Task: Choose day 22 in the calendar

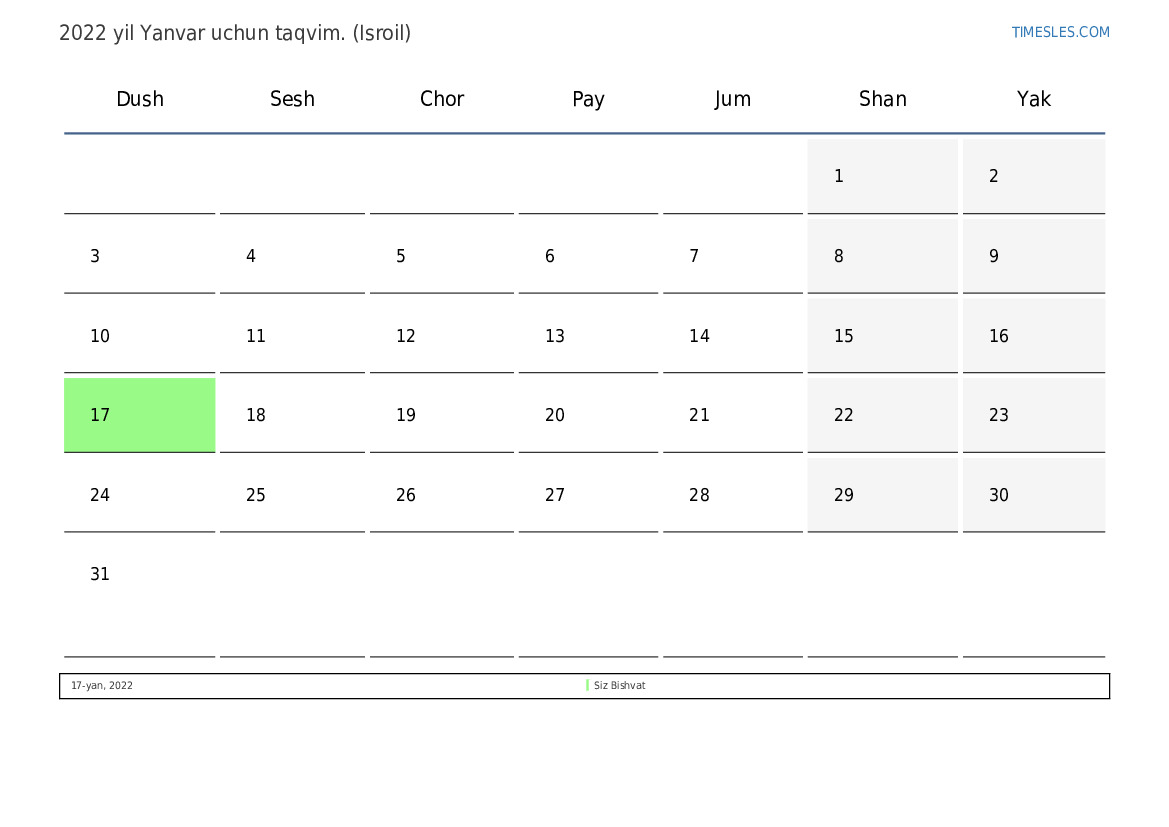Action: click(883, 415)
